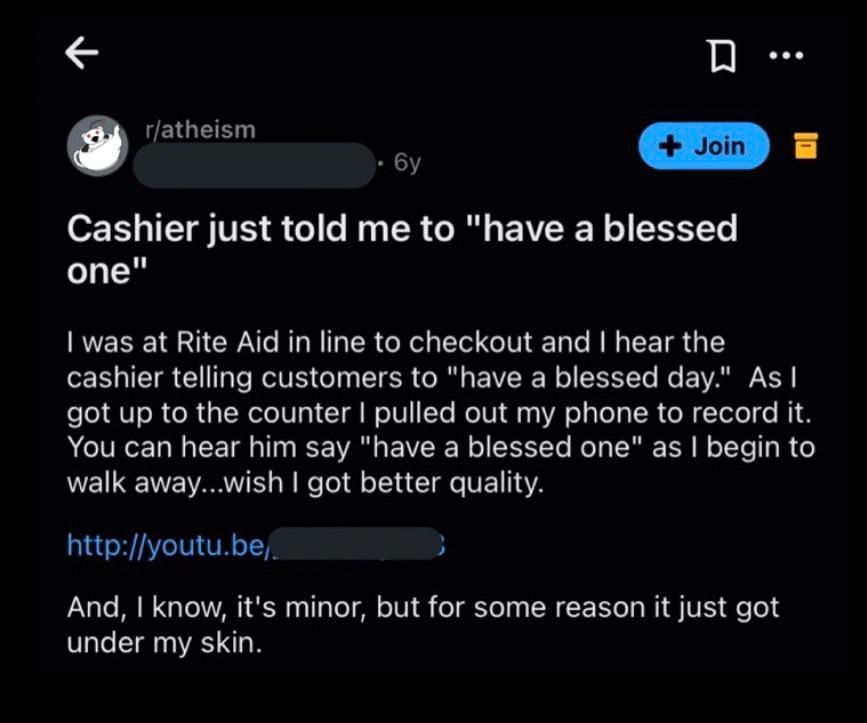Screen dimensions: 867x723
Task: Open the redacted poster username
Action: [x=254, y=165]
